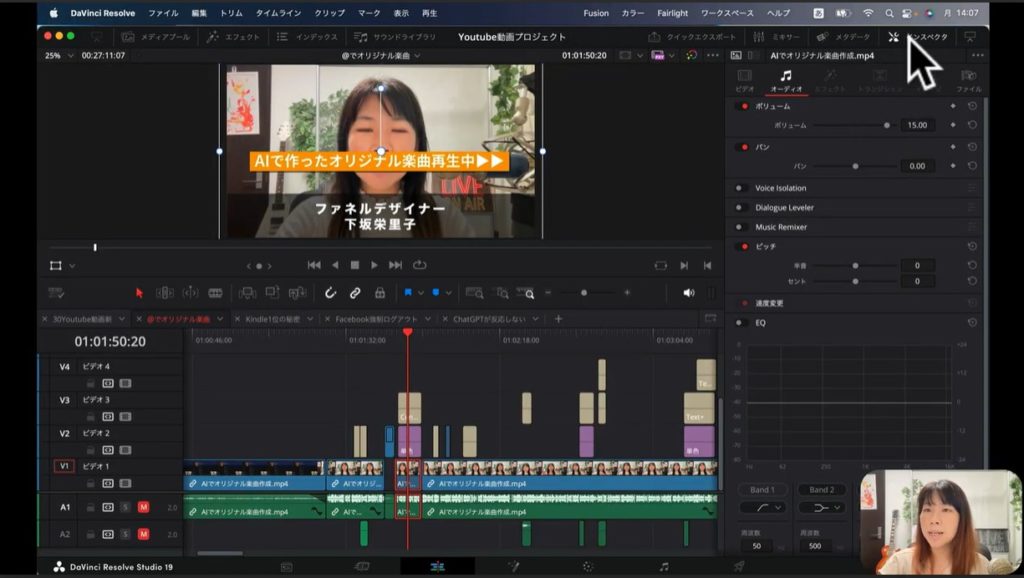Screen dimensions: 1024x578
Task: Enable the Dialogue Leveler toggle
Action: pyautogui.click(x=740, y=208)
